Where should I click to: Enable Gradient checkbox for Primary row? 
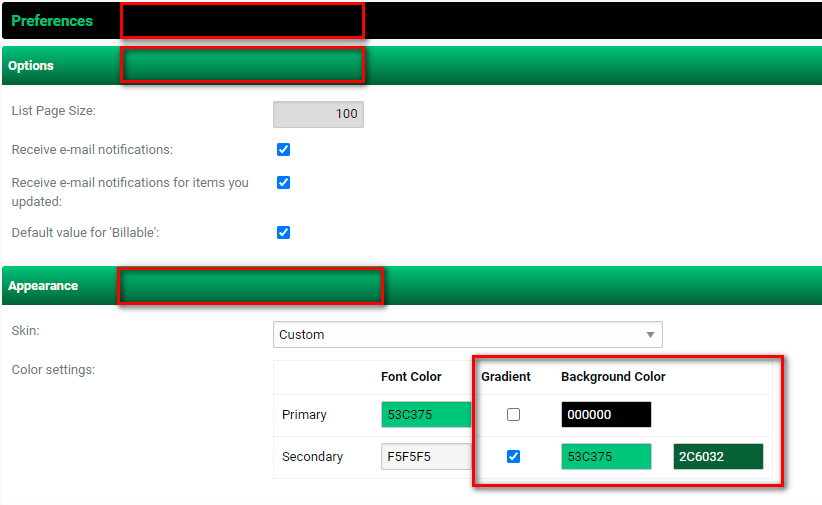pos(514,415)
